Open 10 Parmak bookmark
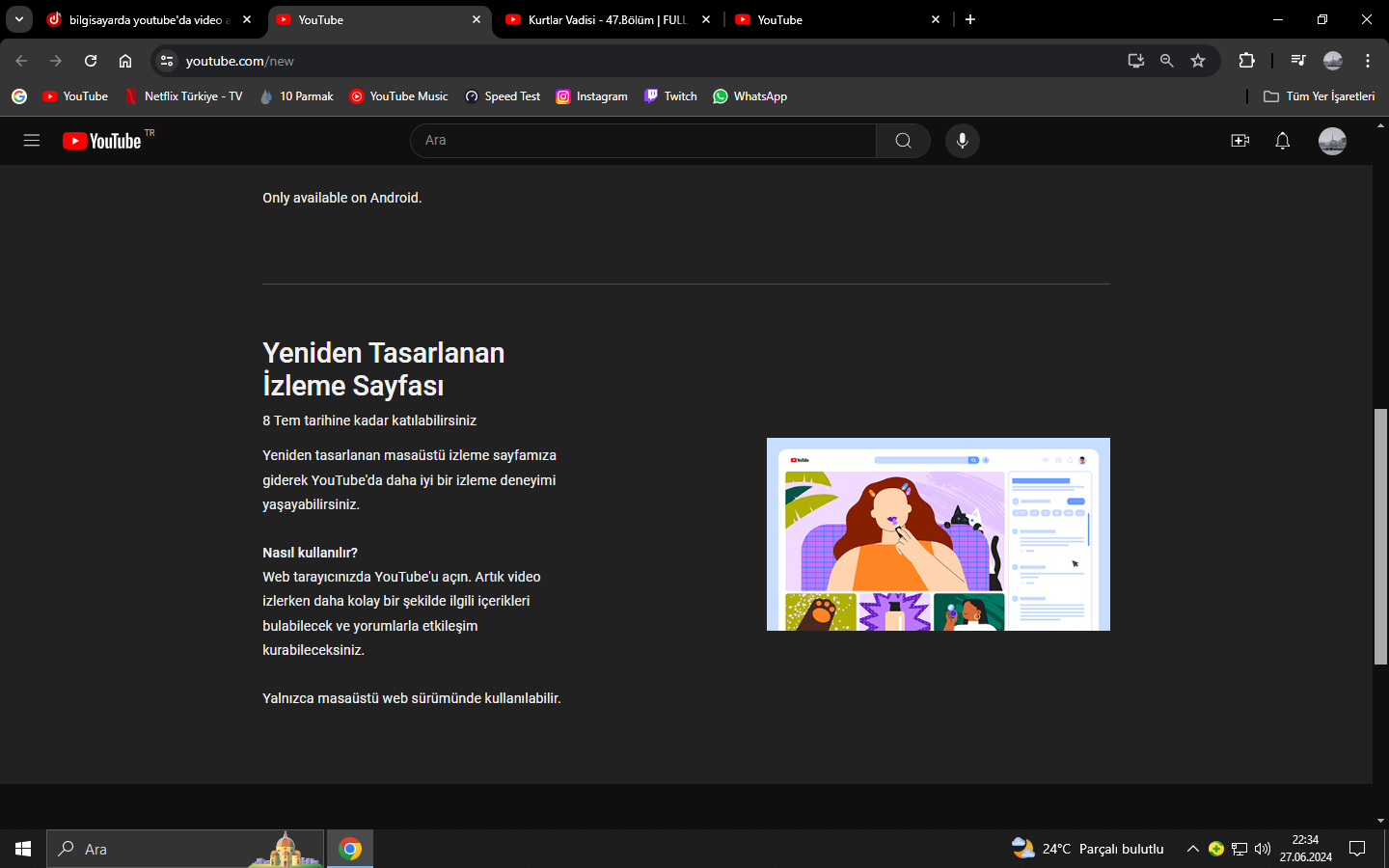The image size is (1389, 868). (296, 96)
